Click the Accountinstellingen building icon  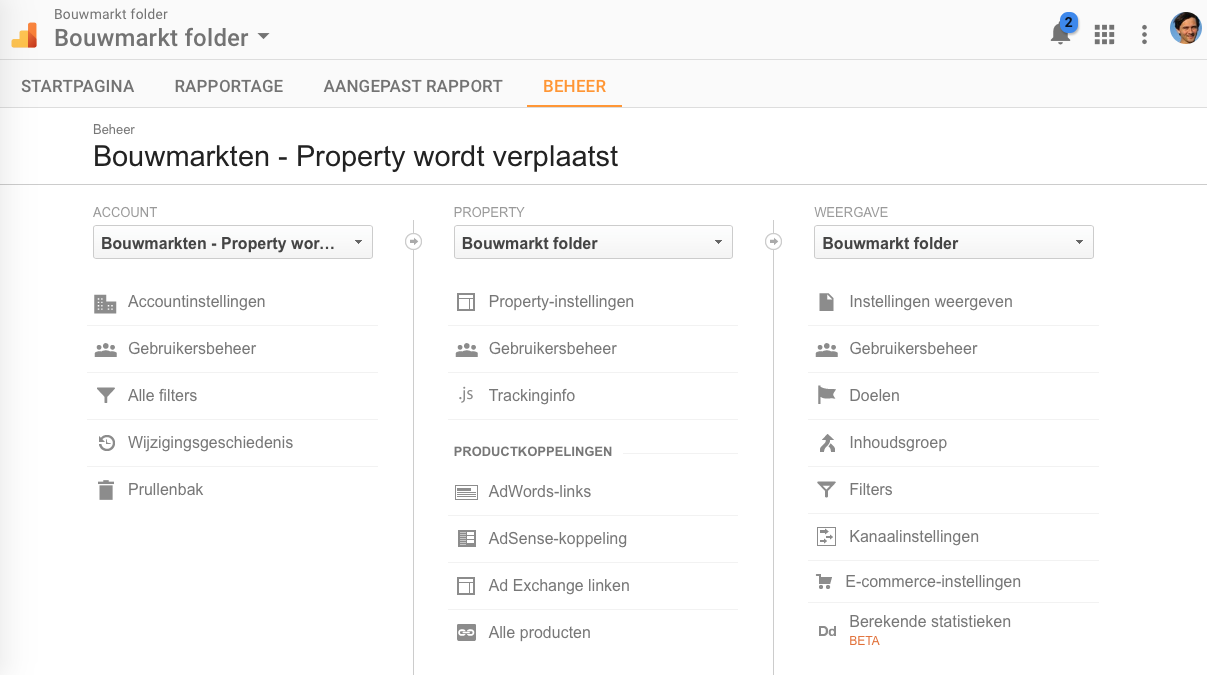pyautogui.click(x=105, y=302)
